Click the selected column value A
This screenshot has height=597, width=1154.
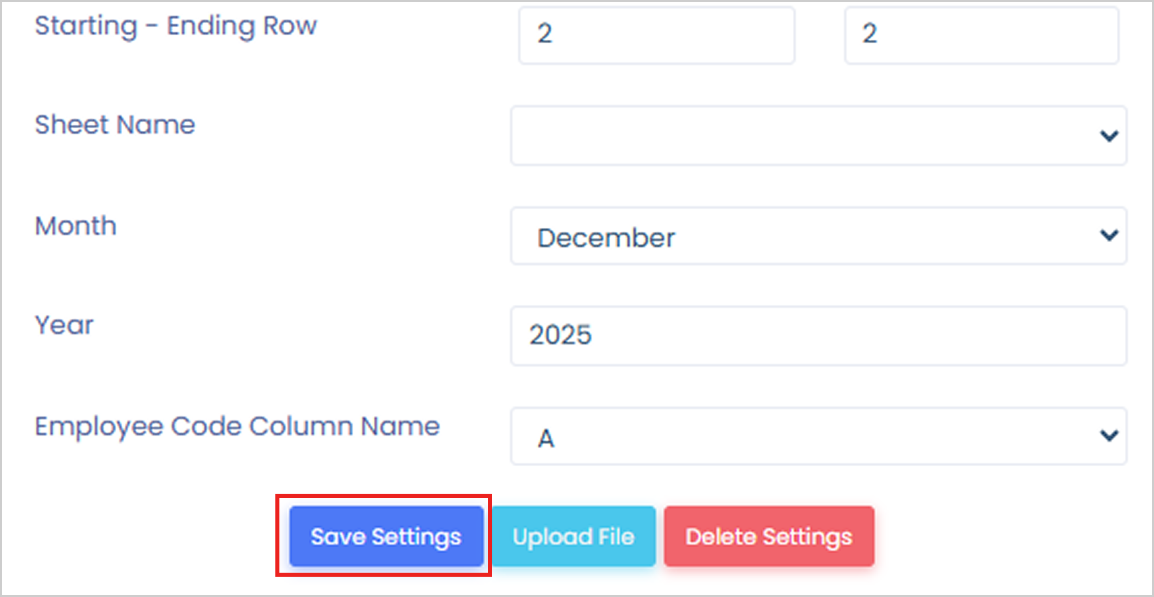pyautogui.click(x=546, y=438)
